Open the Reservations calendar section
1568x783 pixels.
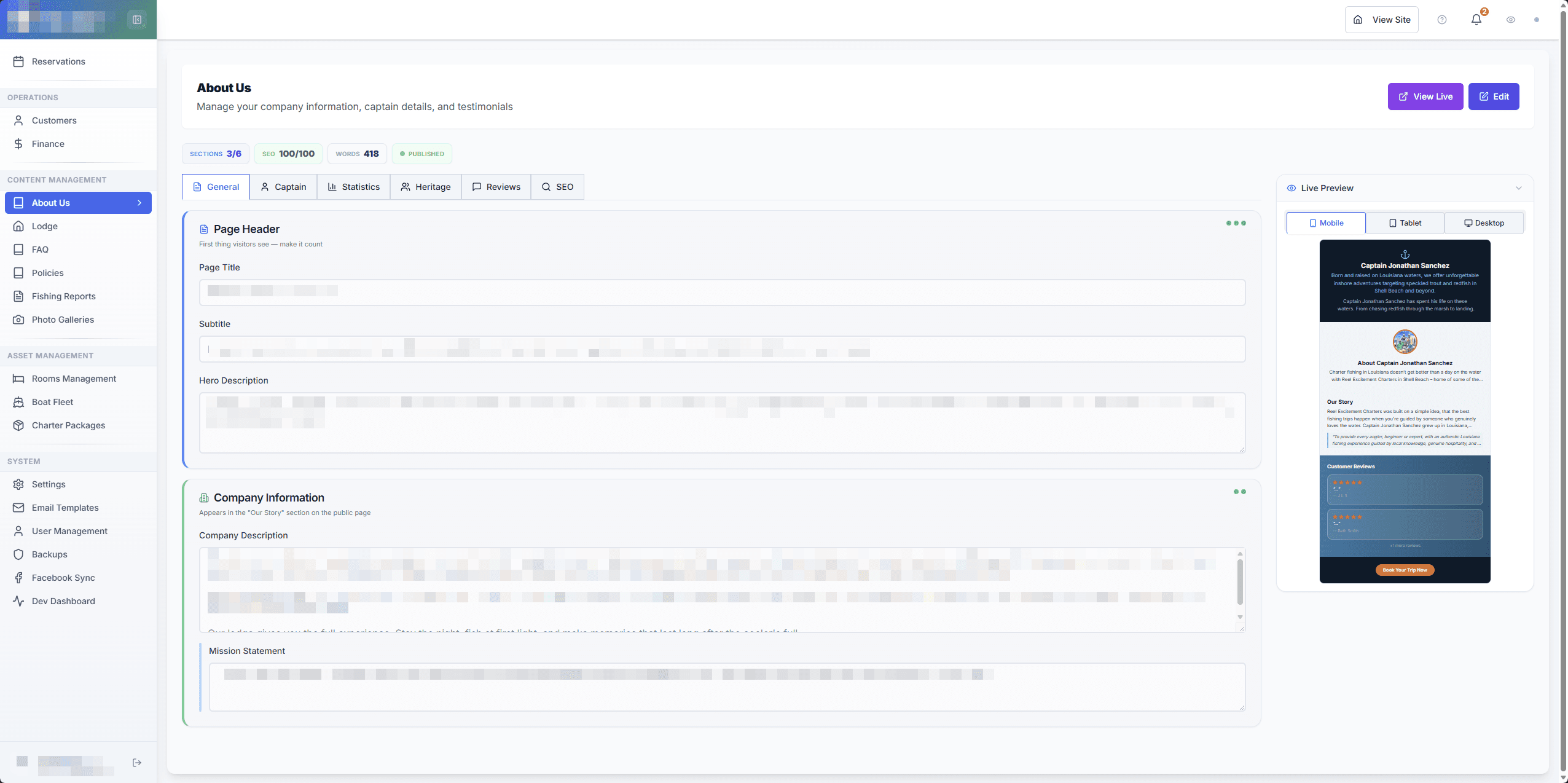[58, 61]
